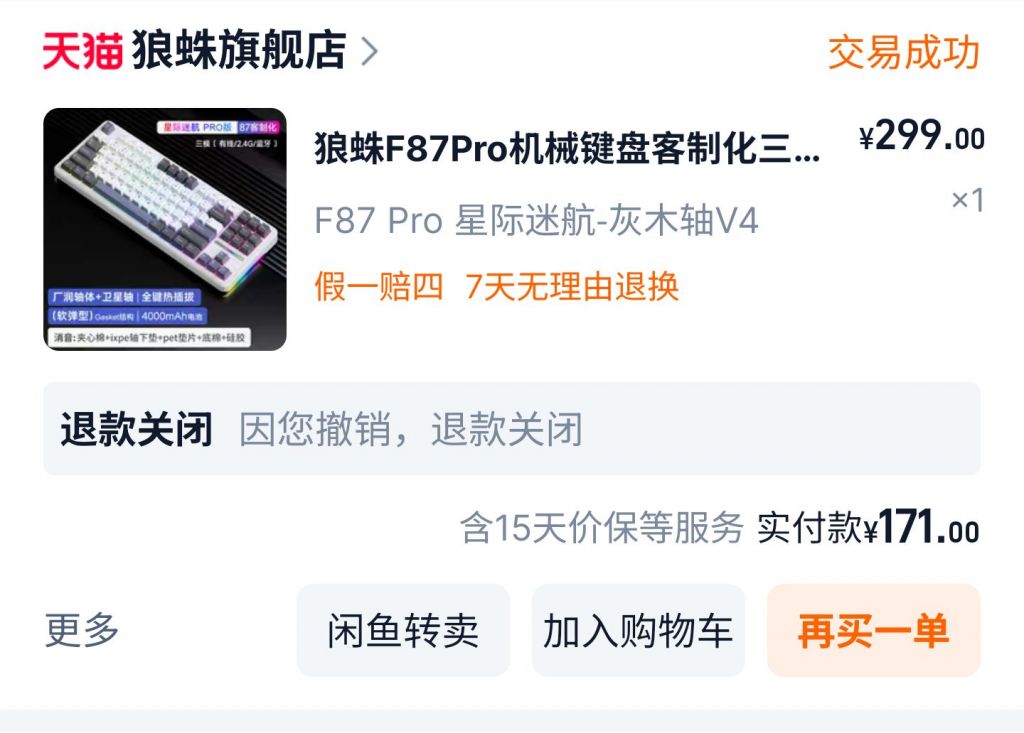Tap the 加入购物车 add to cart button
This screenshot has height=733, width=1024.
click(638, 630)
